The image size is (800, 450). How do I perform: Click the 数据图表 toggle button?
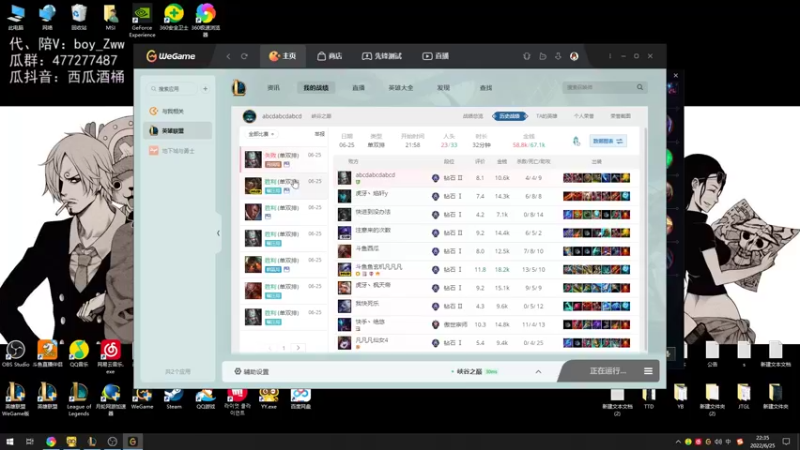click(x=608, y=141)
